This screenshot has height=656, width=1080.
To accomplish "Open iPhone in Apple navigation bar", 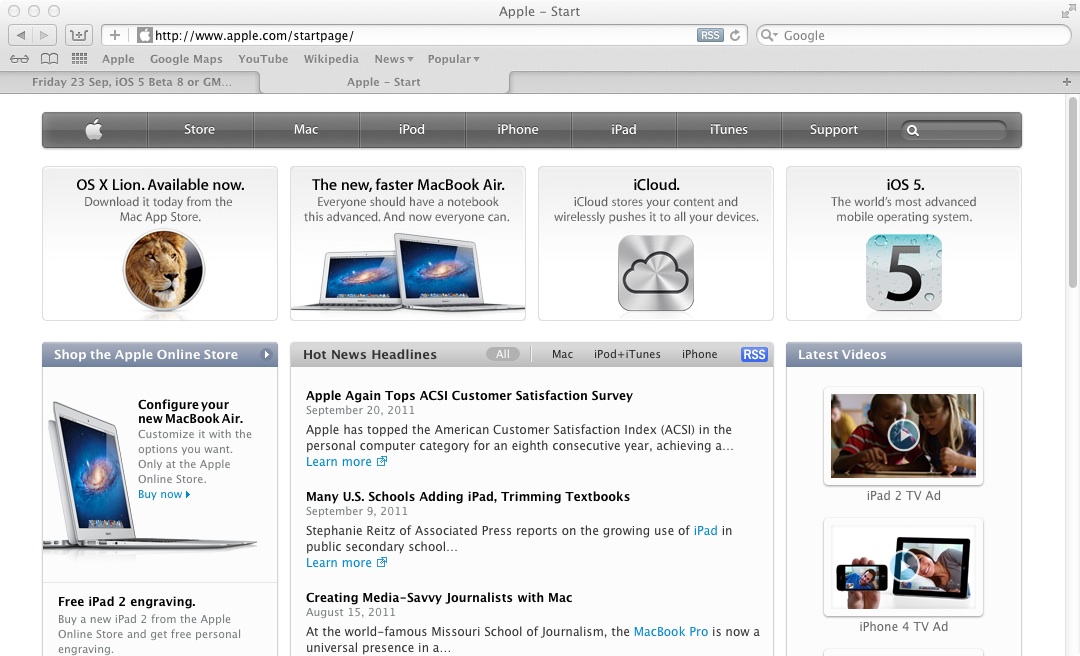I will click(518, 130).
